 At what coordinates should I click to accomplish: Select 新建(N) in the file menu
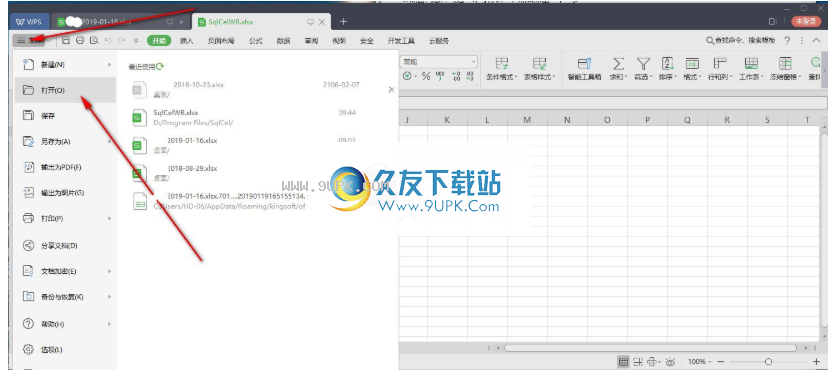point(65,65)
